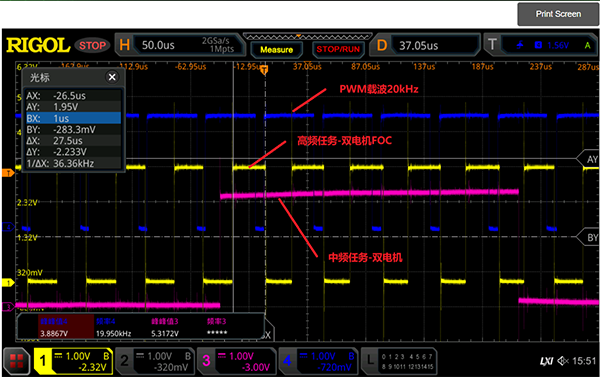Click the Print Screen button
This screenshot has height=377, width=600.
pos(558,14)
